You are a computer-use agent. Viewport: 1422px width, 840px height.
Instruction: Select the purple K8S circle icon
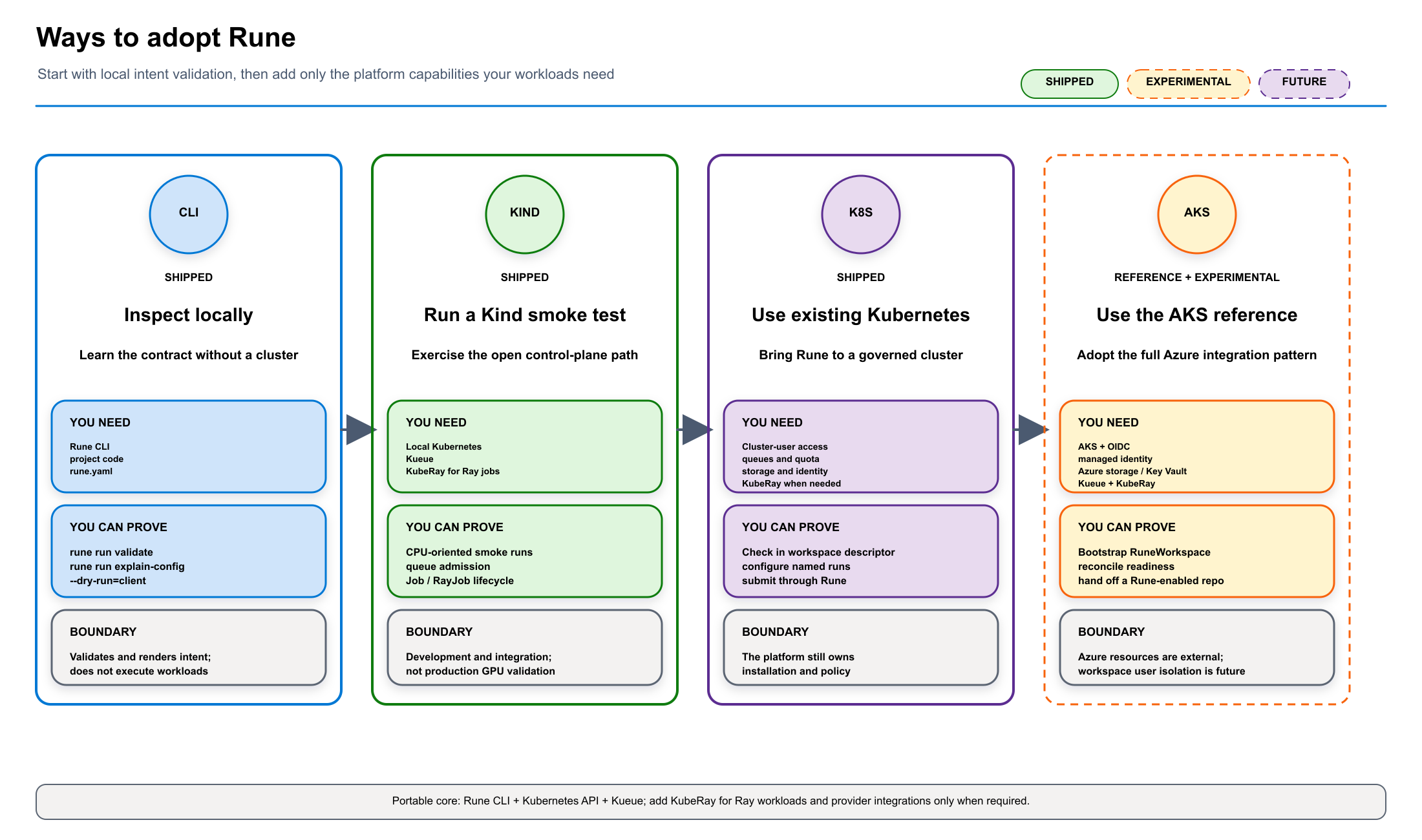[x=861, y=214]
